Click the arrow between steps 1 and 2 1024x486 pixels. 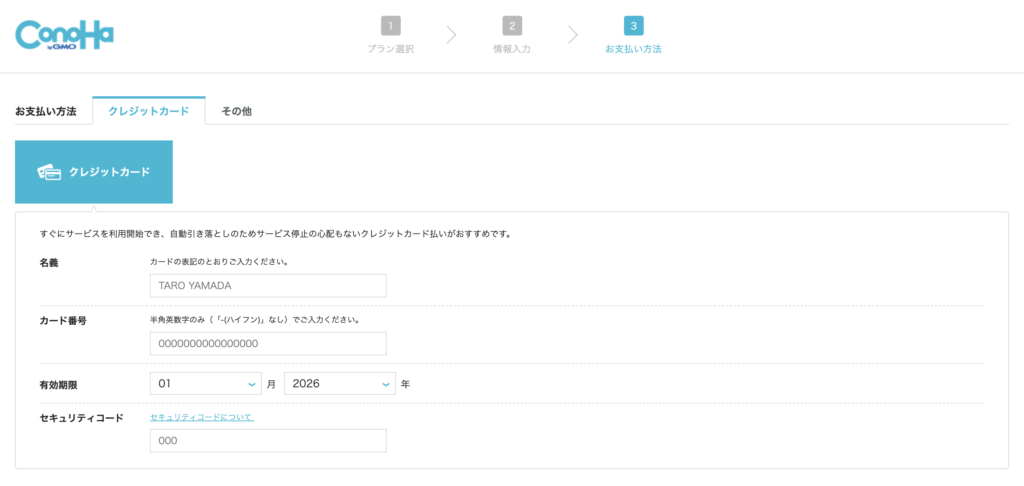point(451,35)
